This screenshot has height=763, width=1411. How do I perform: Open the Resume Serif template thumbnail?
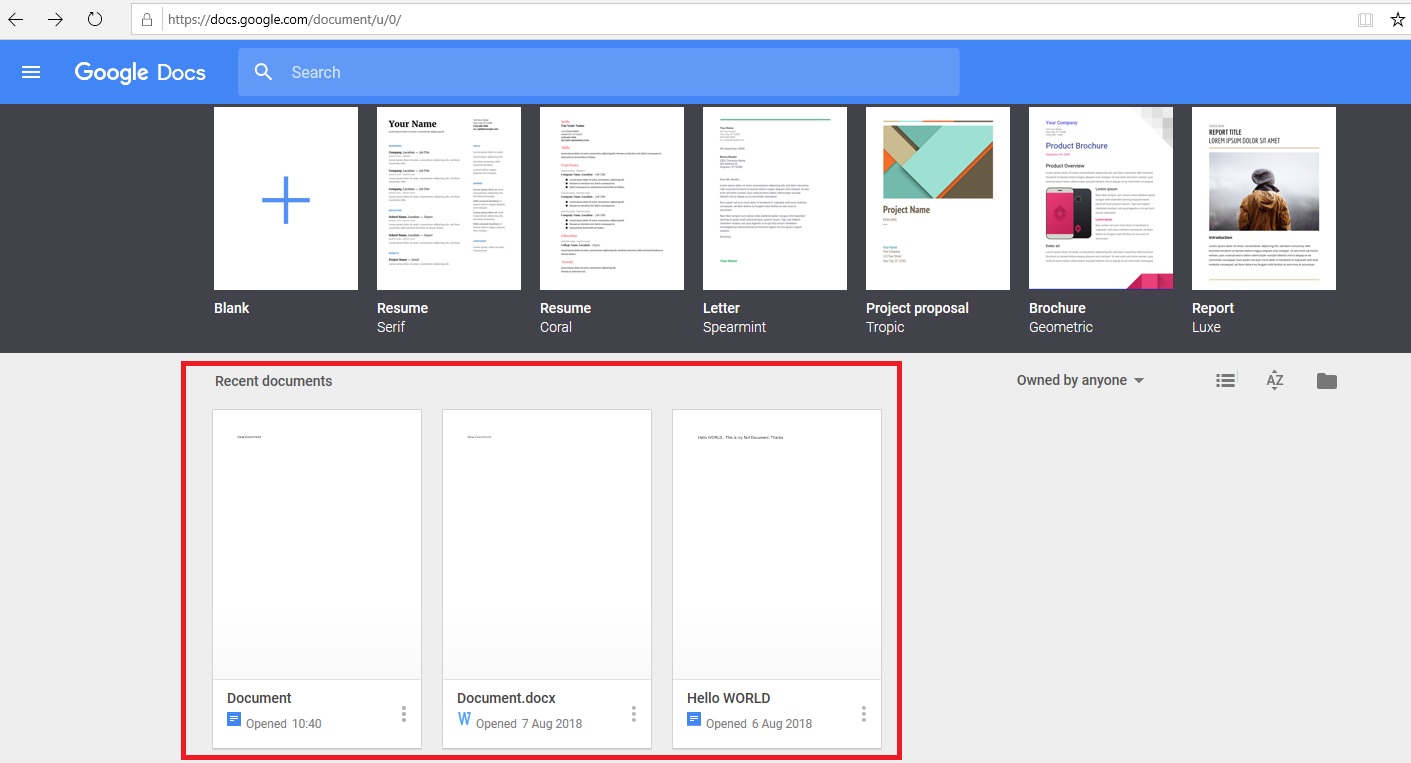pos(448,198)
